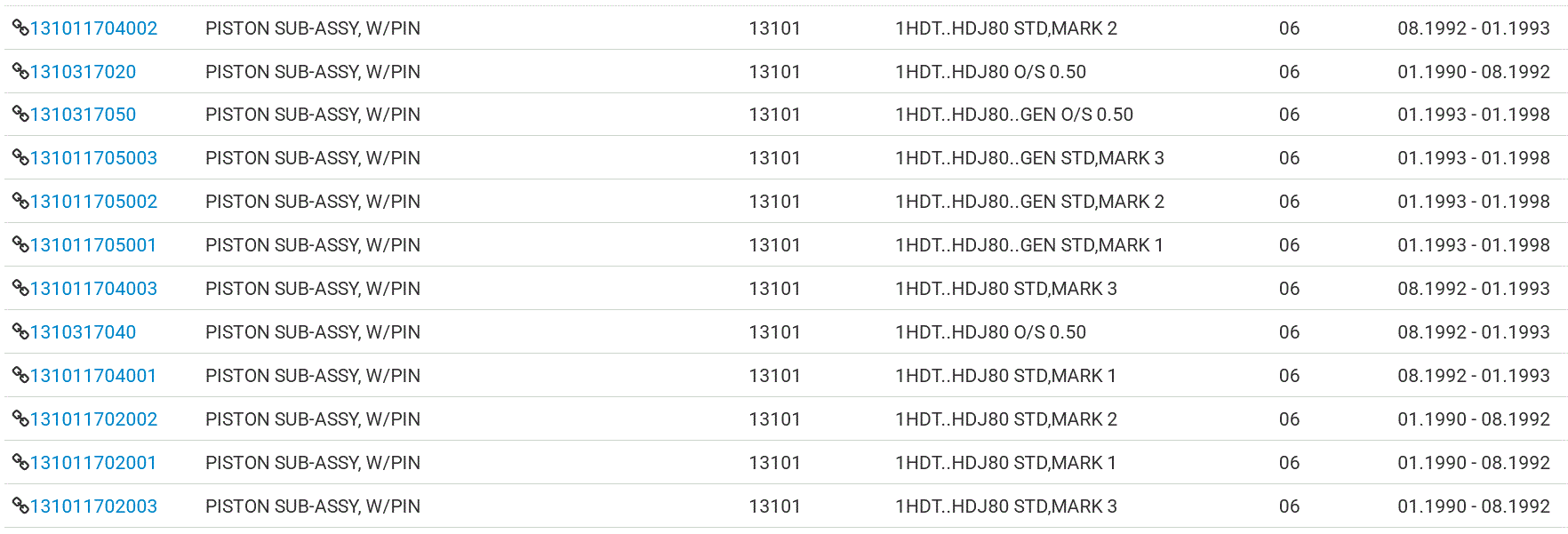Open part number 1310317020 link

[83, 72]
